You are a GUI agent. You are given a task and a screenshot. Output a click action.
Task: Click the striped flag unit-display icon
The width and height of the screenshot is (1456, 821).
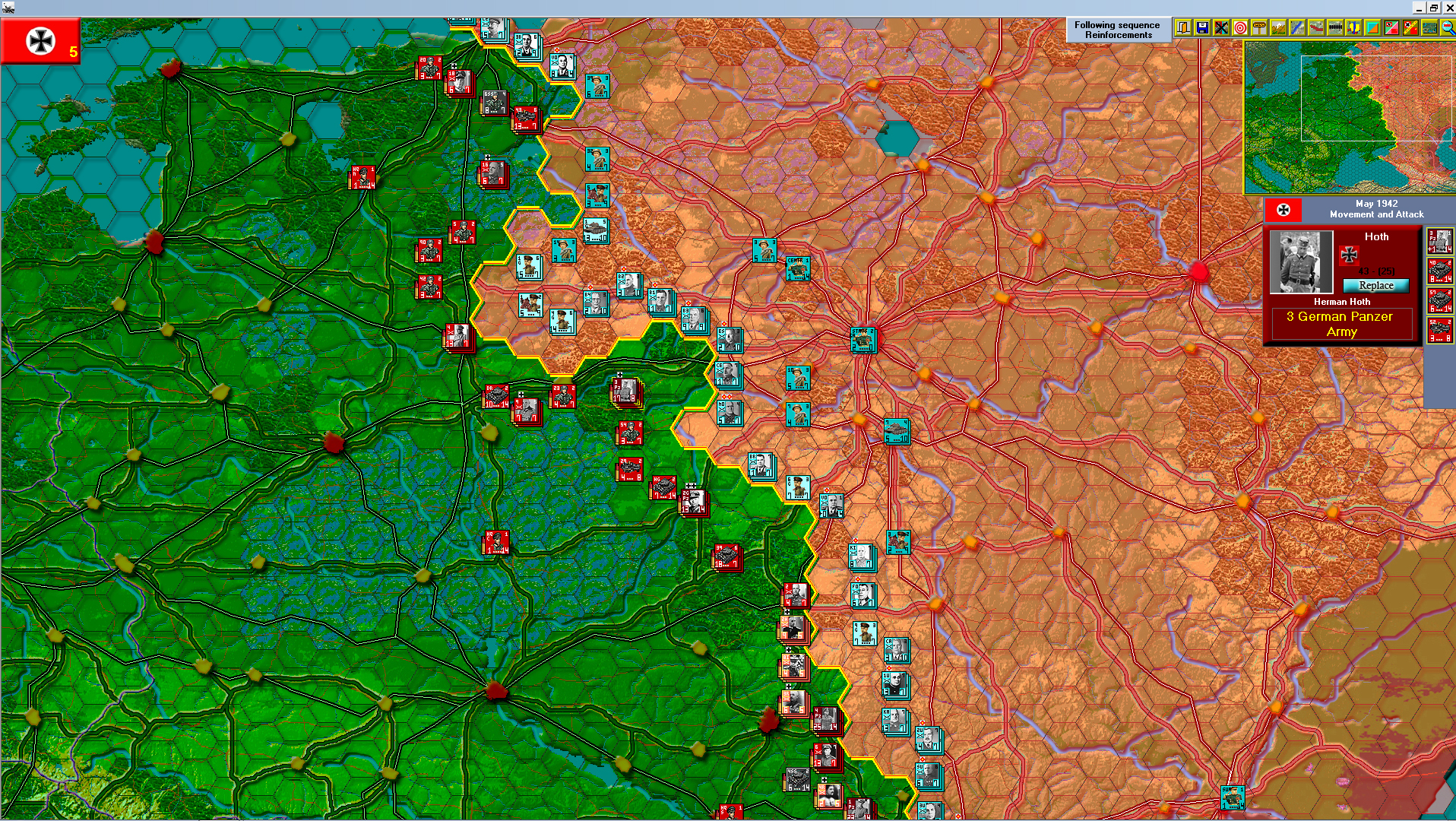tap(1410, 28)
